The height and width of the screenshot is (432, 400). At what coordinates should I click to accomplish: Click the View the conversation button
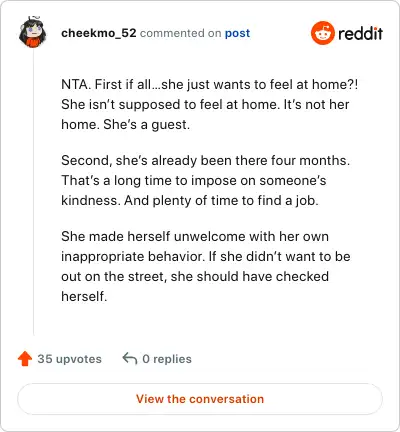200,399
